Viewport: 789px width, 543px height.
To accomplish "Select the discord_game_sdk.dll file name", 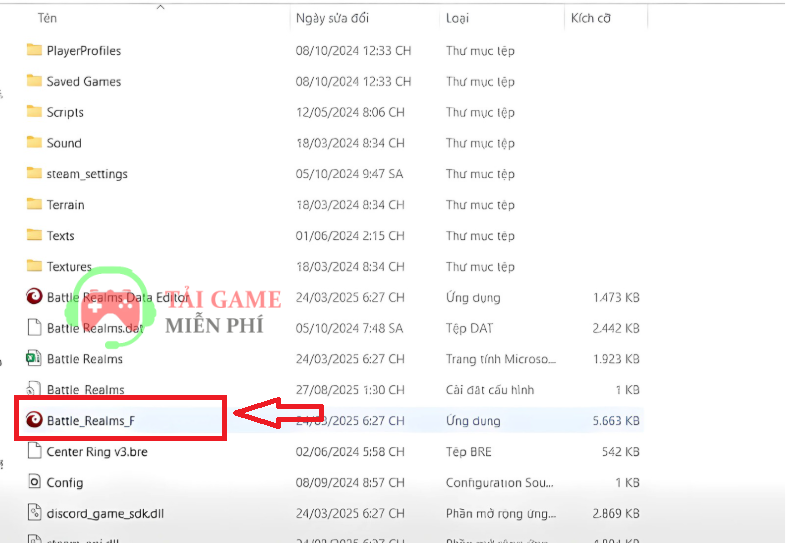I will click(105, 514).
